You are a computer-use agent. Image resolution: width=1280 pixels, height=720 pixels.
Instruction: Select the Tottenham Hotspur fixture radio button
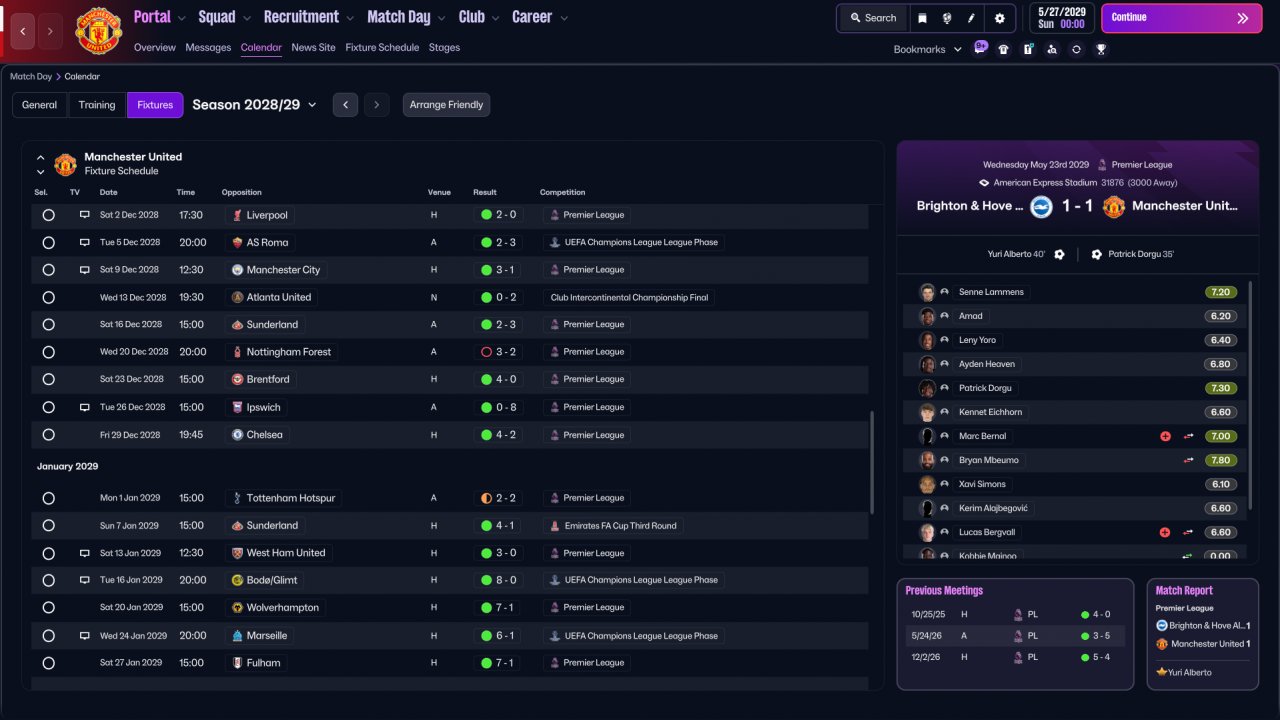pyautogui.click(x=48, y=498)
